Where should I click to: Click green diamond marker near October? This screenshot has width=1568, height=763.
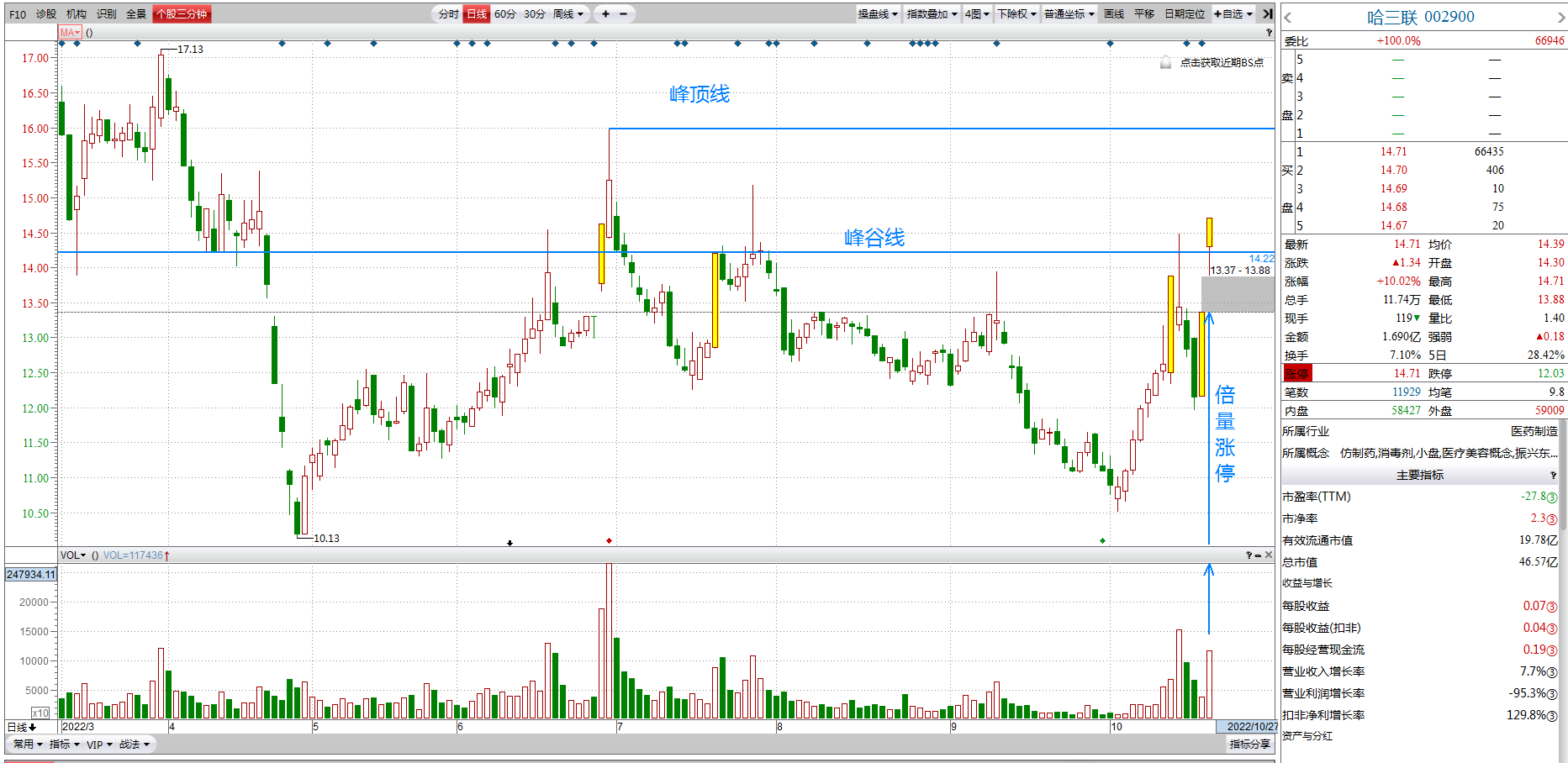[1102, 540]
